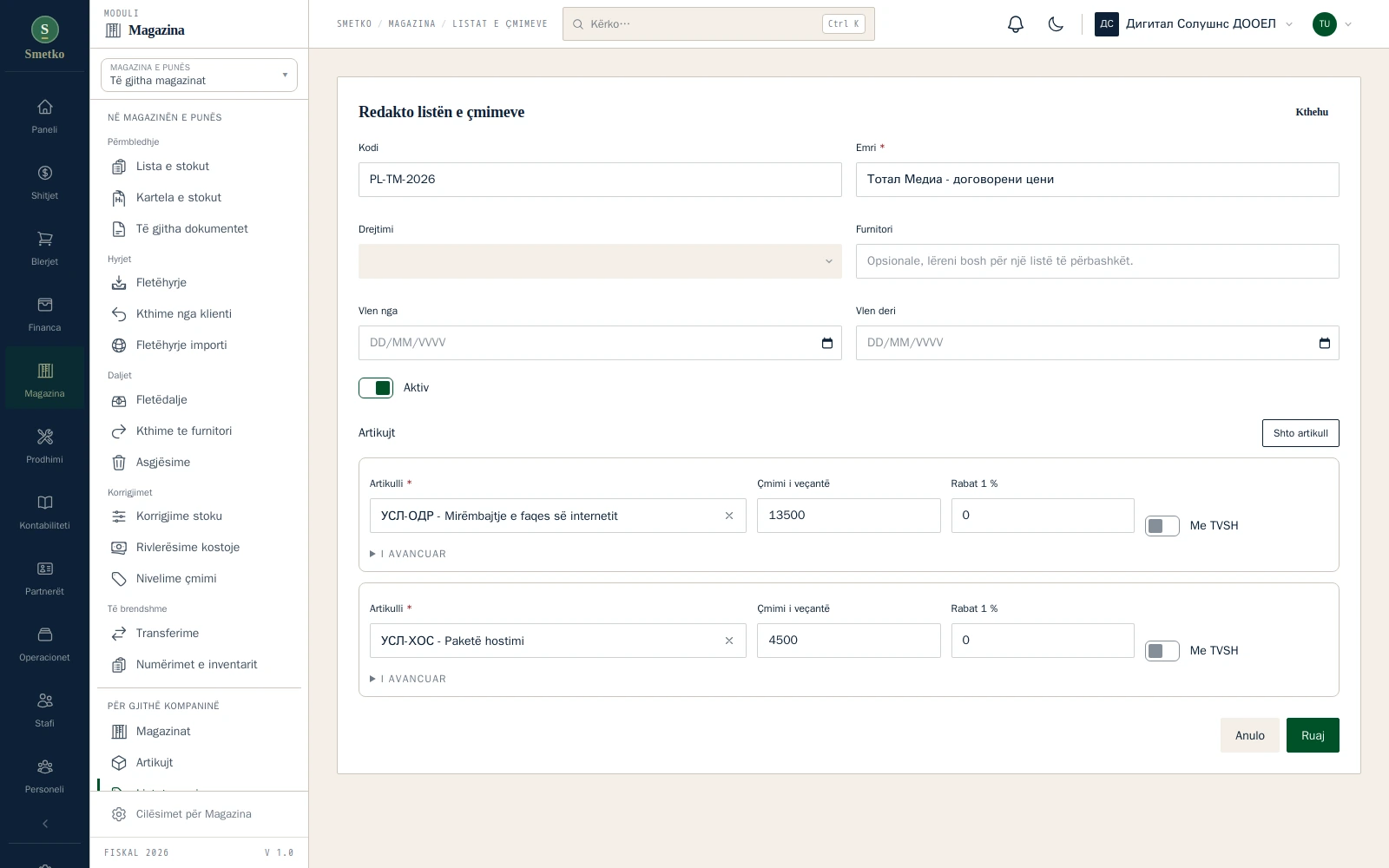Open Financa module icon

click(x=45, y=315)
